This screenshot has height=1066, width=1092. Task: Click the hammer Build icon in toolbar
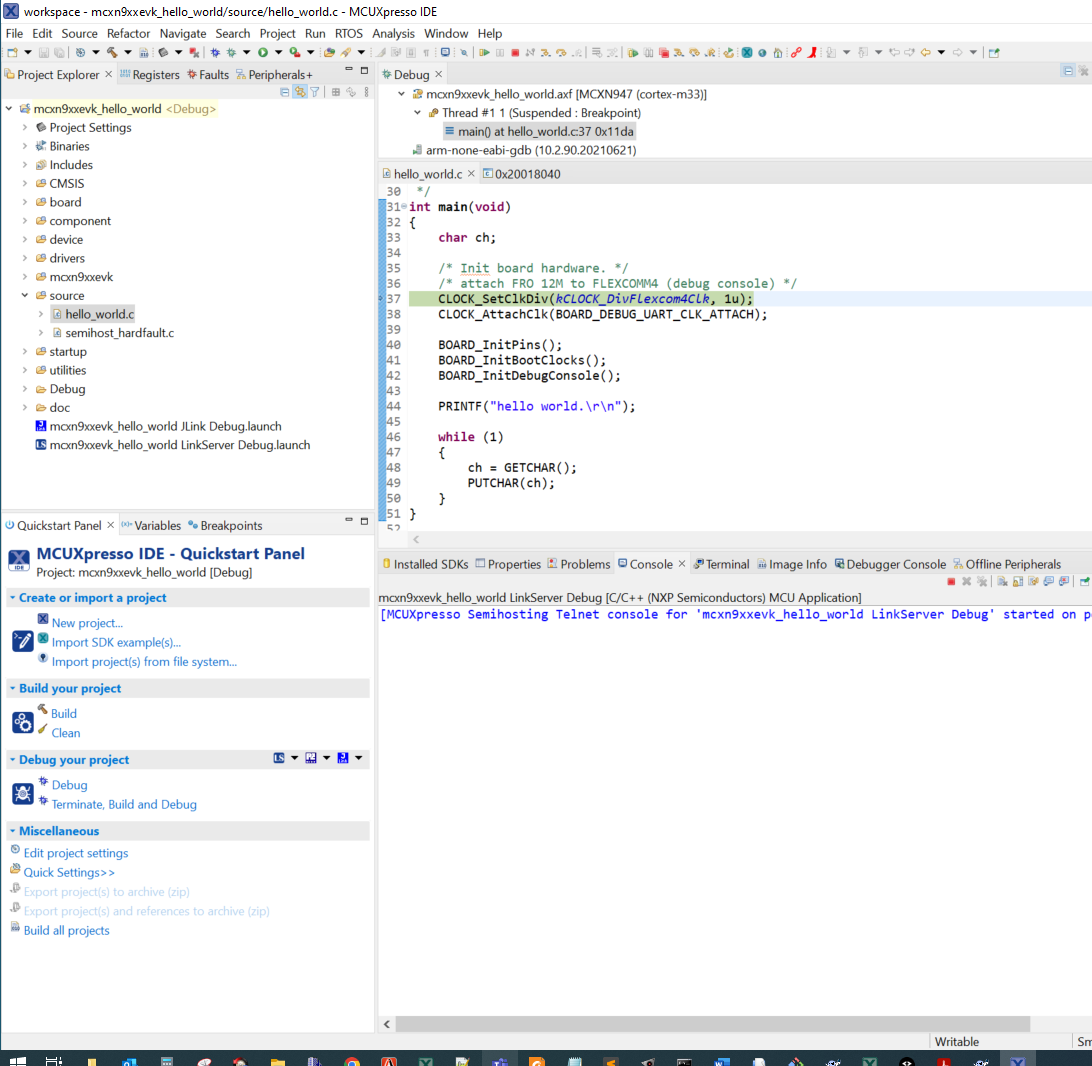(112, 52)
